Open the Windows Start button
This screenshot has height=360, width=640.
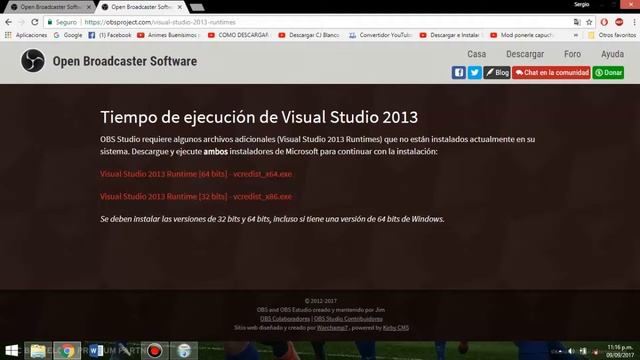[11, 351]
